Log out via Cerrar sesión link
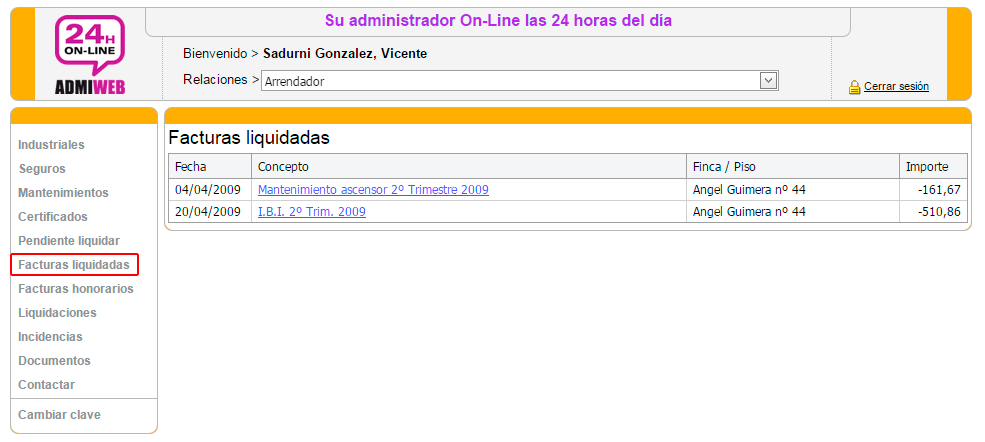This screenshot has height=442, width=985. [x=896, y=87]
